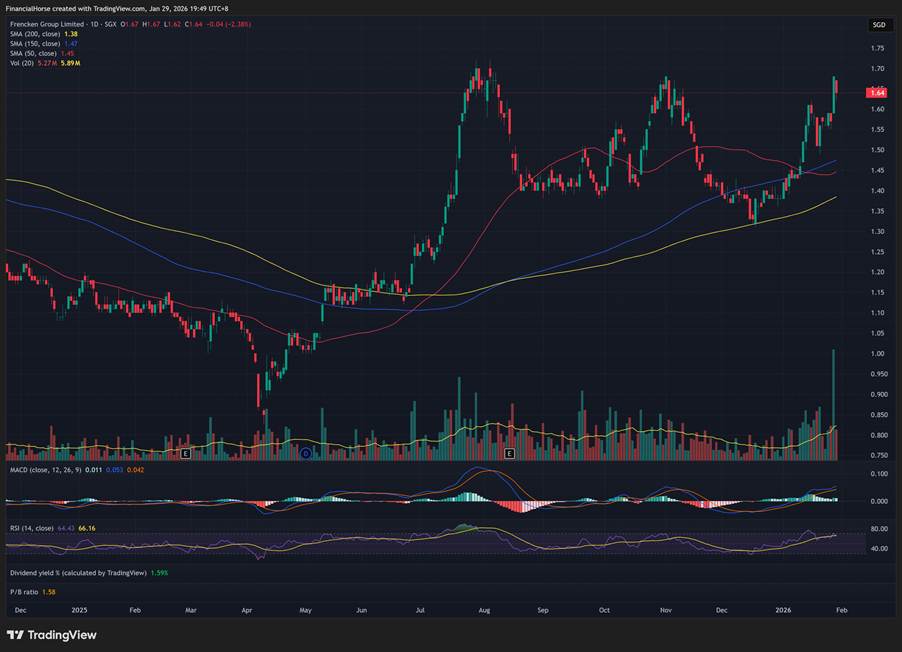The width and height of the screenshot is (902, 652).
Task: Click the Aug label on time axis
Action: [483, 608]
